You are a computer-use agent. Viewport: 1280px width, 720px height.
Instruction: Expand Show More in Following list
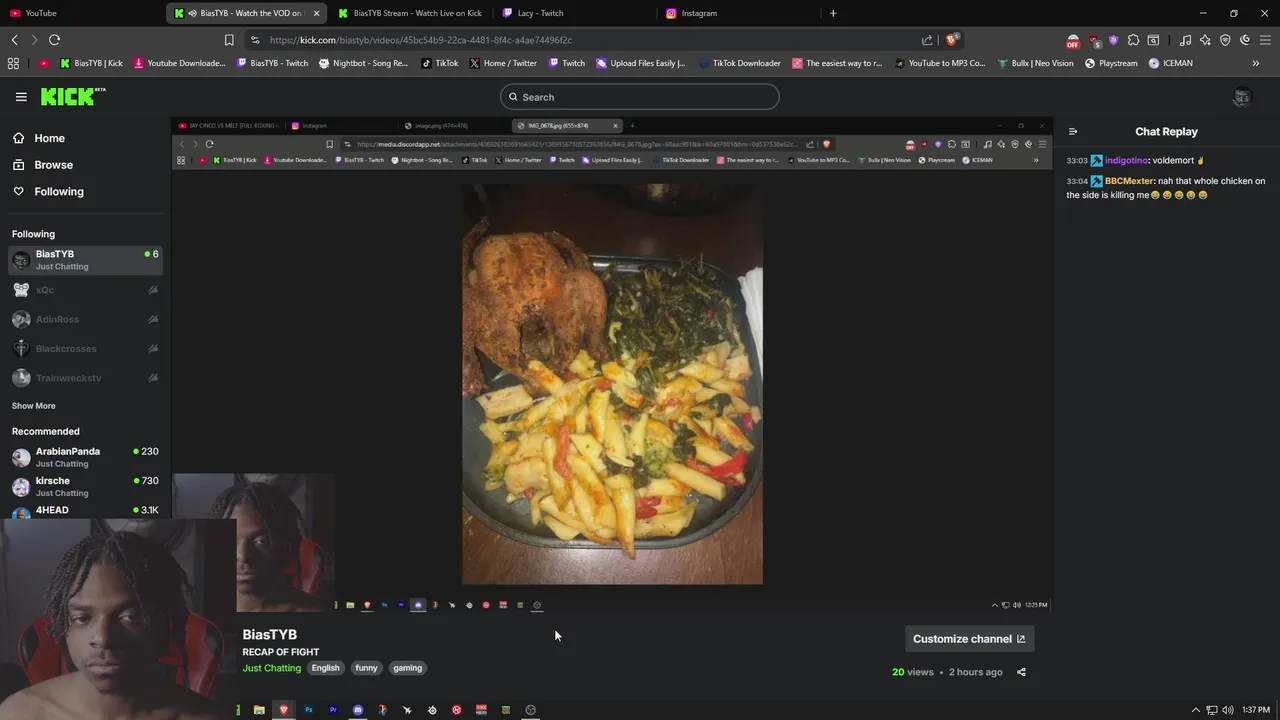(33, 406)
